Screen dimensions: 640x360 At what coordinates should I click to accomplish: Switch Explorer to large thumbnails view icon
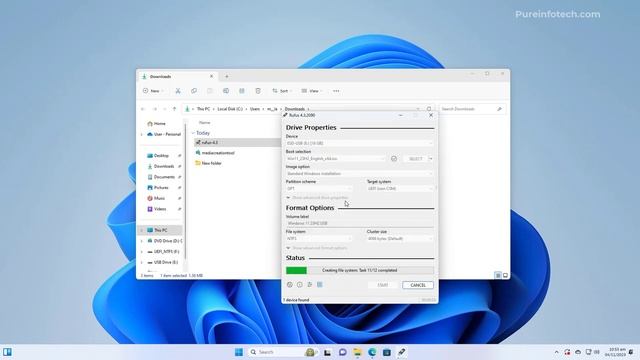505,276
